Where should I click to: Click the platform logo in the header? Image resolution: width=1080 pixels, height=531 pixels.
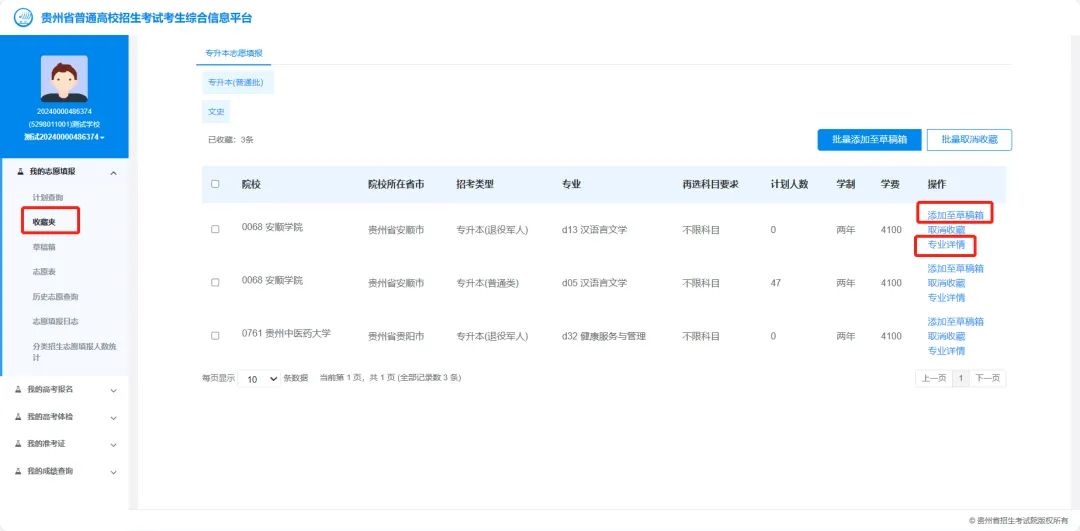pos(22,18)
